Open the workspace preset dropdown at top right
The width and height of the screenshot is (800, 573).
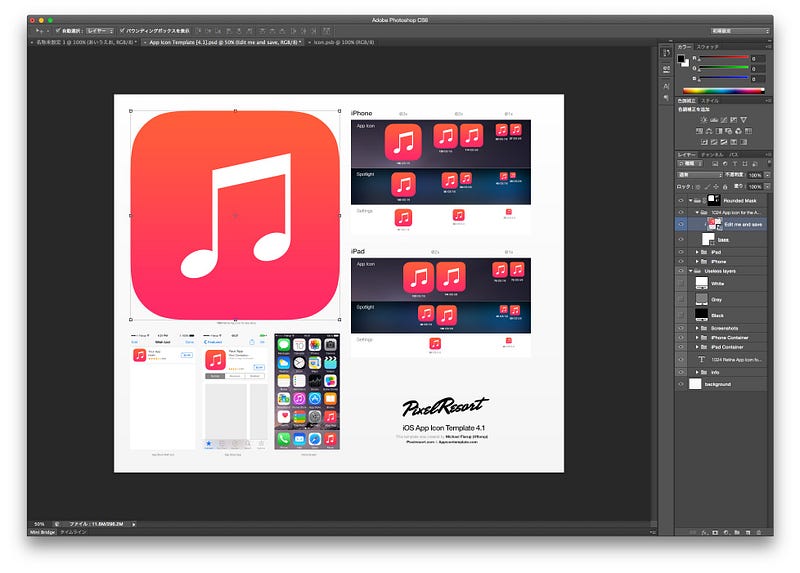pyautogui.click(x=740, y=31)
